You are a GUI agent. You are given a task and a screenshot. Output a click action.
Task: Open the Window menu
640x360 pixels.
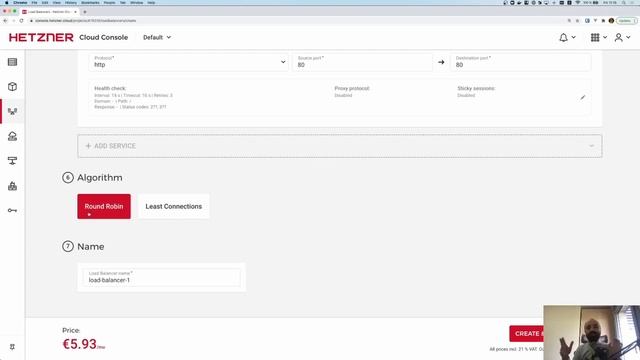tap(136, 2)
